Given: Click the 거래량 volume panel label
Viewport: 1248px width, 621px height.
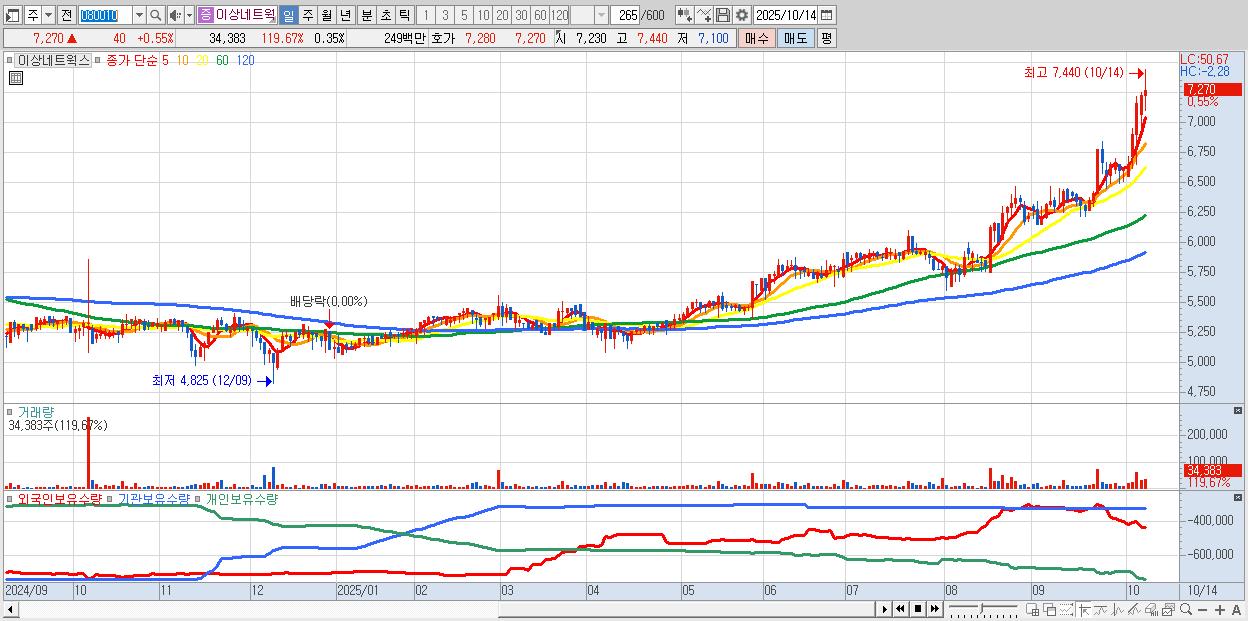Looking at the screenshot, I should click(36, 411).
